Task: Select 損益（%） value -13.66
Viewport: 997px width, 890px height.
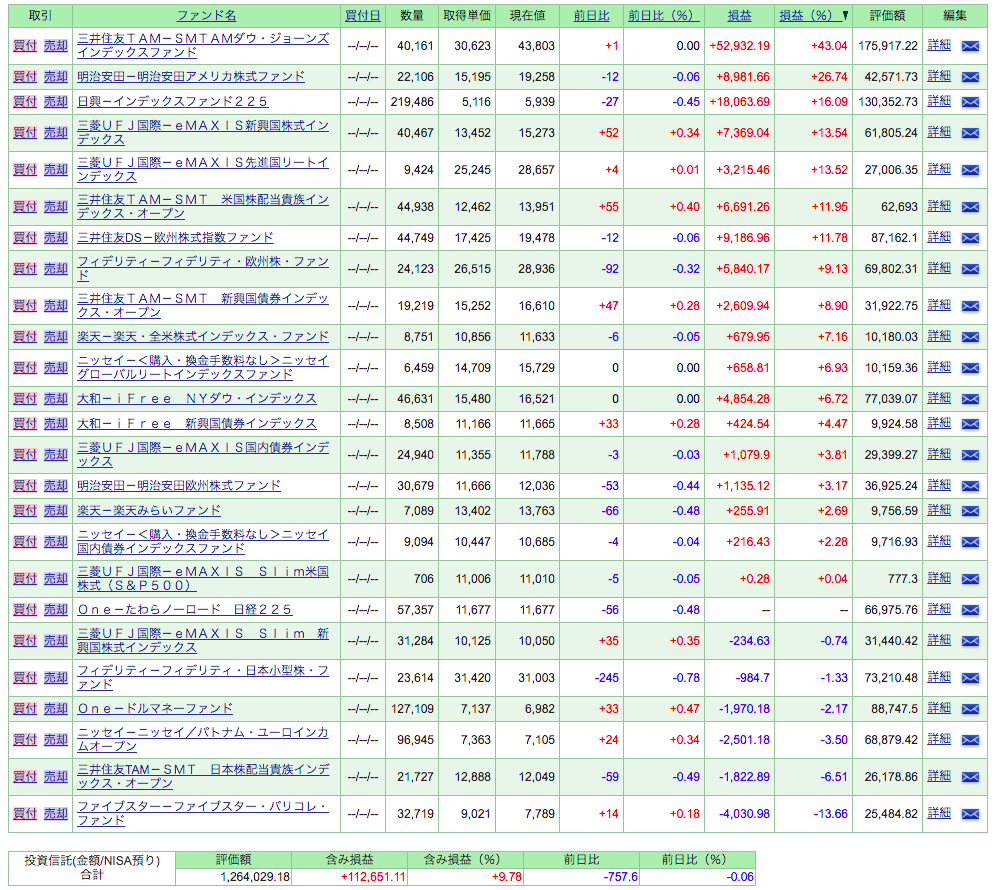Action: point(830,814)
